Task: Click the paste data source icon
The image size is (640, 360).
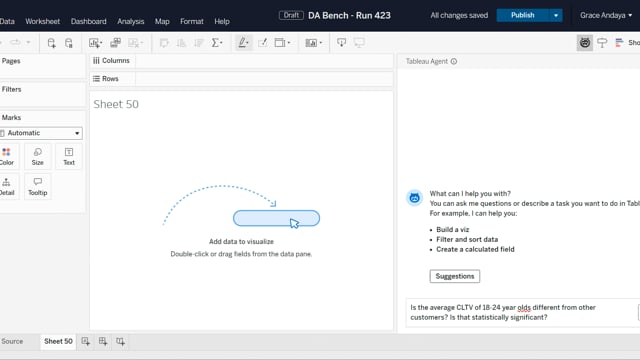Action: click(69, 43)
